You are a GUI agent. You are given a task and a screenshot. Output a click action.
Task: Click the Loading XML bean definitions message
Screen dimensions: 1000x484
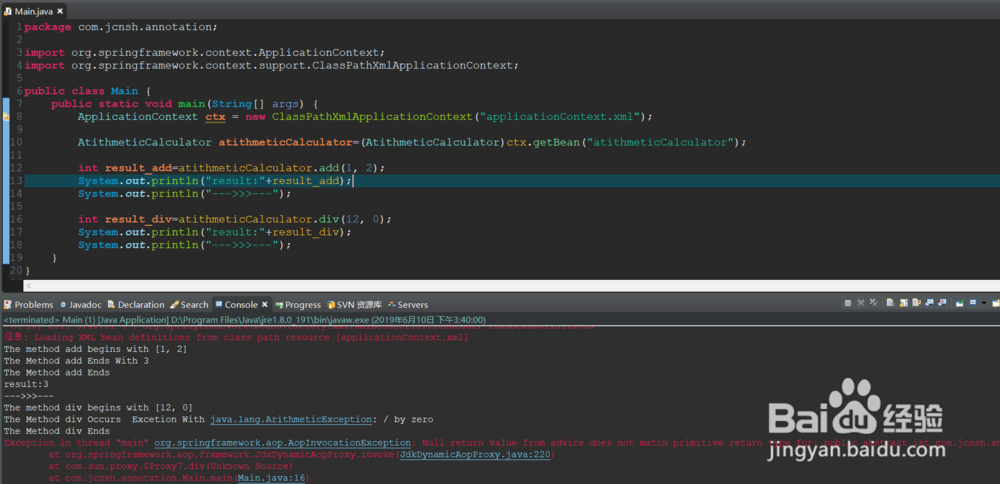pos(236,337)
